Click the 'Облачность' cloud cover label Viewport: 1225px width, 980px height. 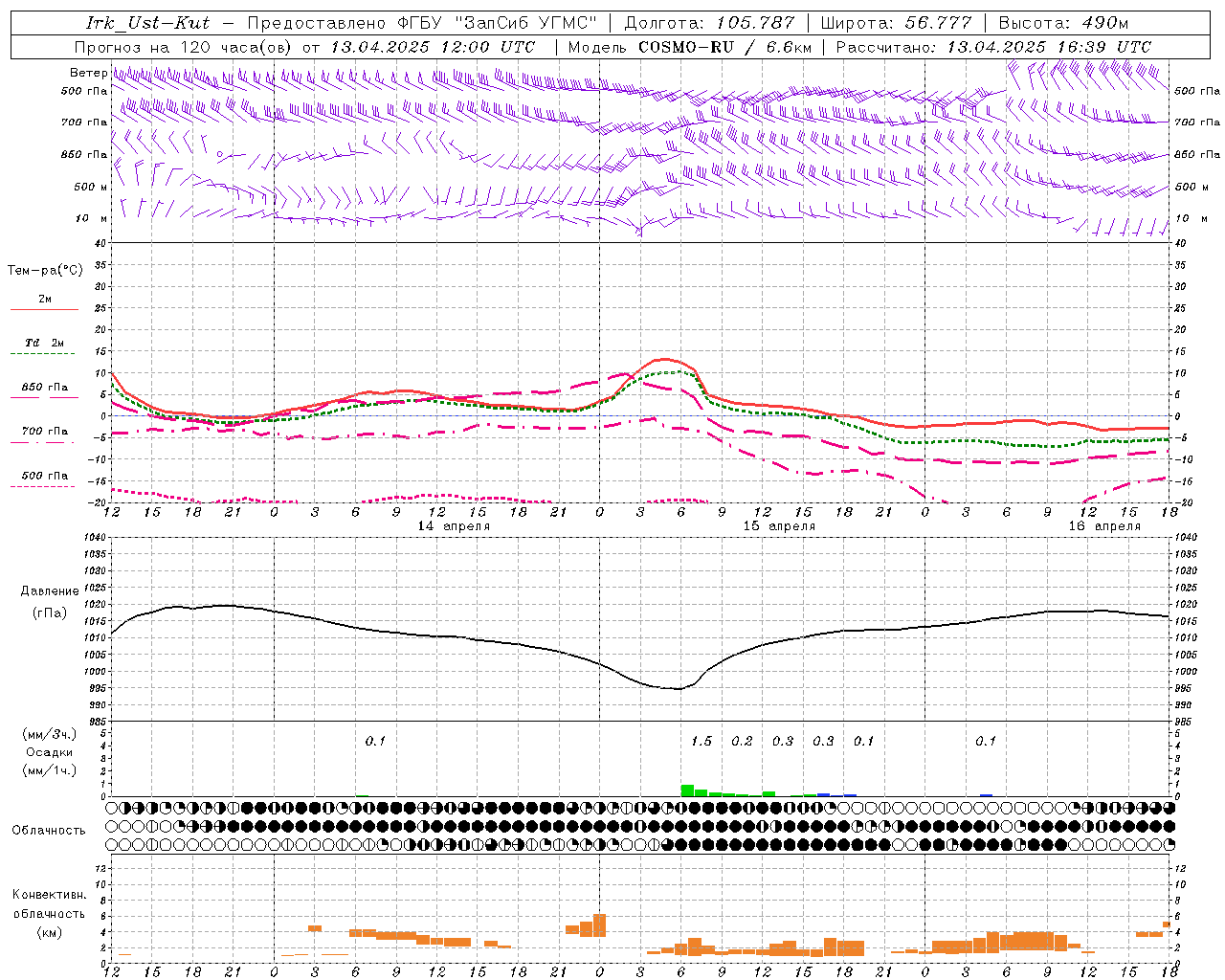[x=49, y=831]
